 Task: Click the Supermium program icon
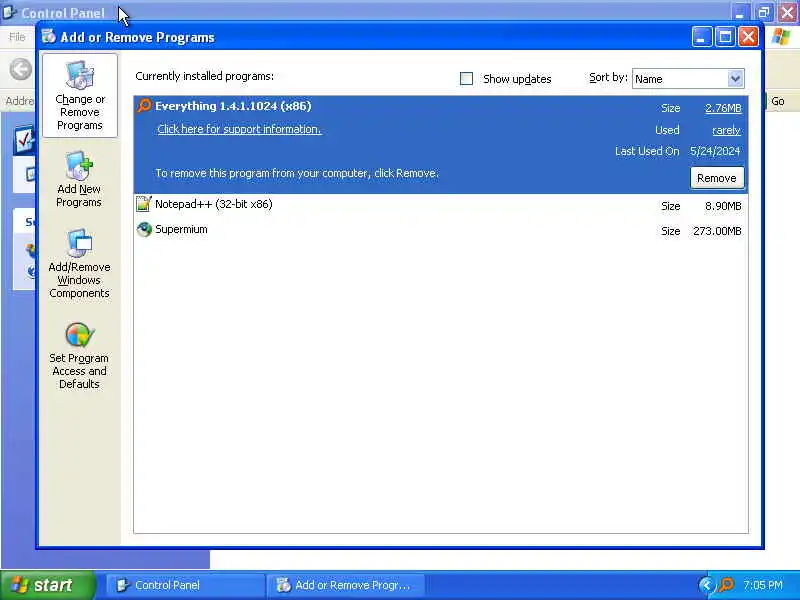(x=144, y=229)
